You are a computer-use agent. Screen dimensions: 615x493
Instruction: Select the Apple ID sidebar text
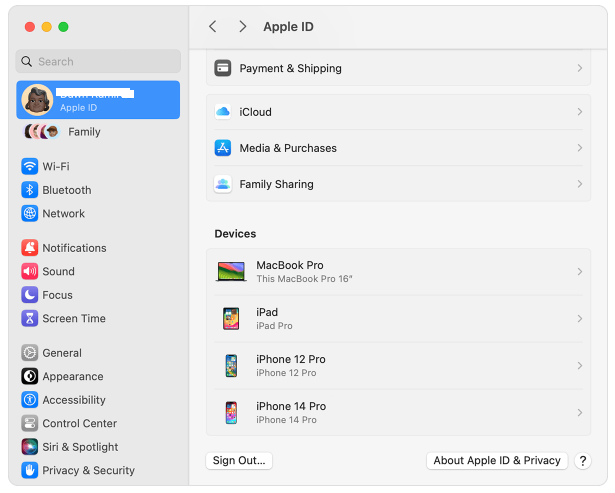coord(78,107)
